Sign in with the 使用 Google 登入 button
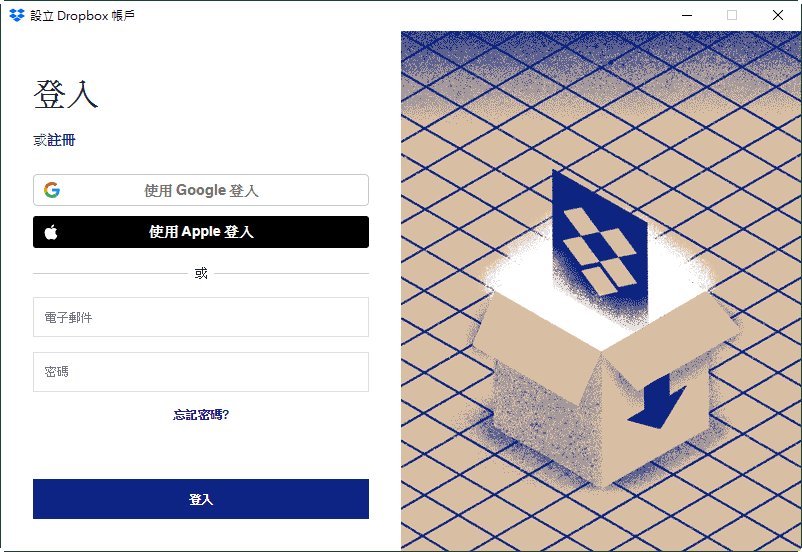Image resolution: width=802 pixels, height=552 pixels. pos(201,190)
